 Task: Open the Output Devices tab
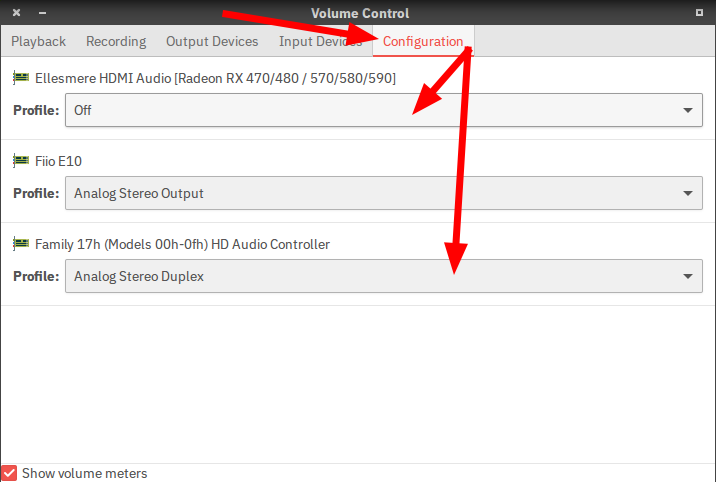pos(212,42)
